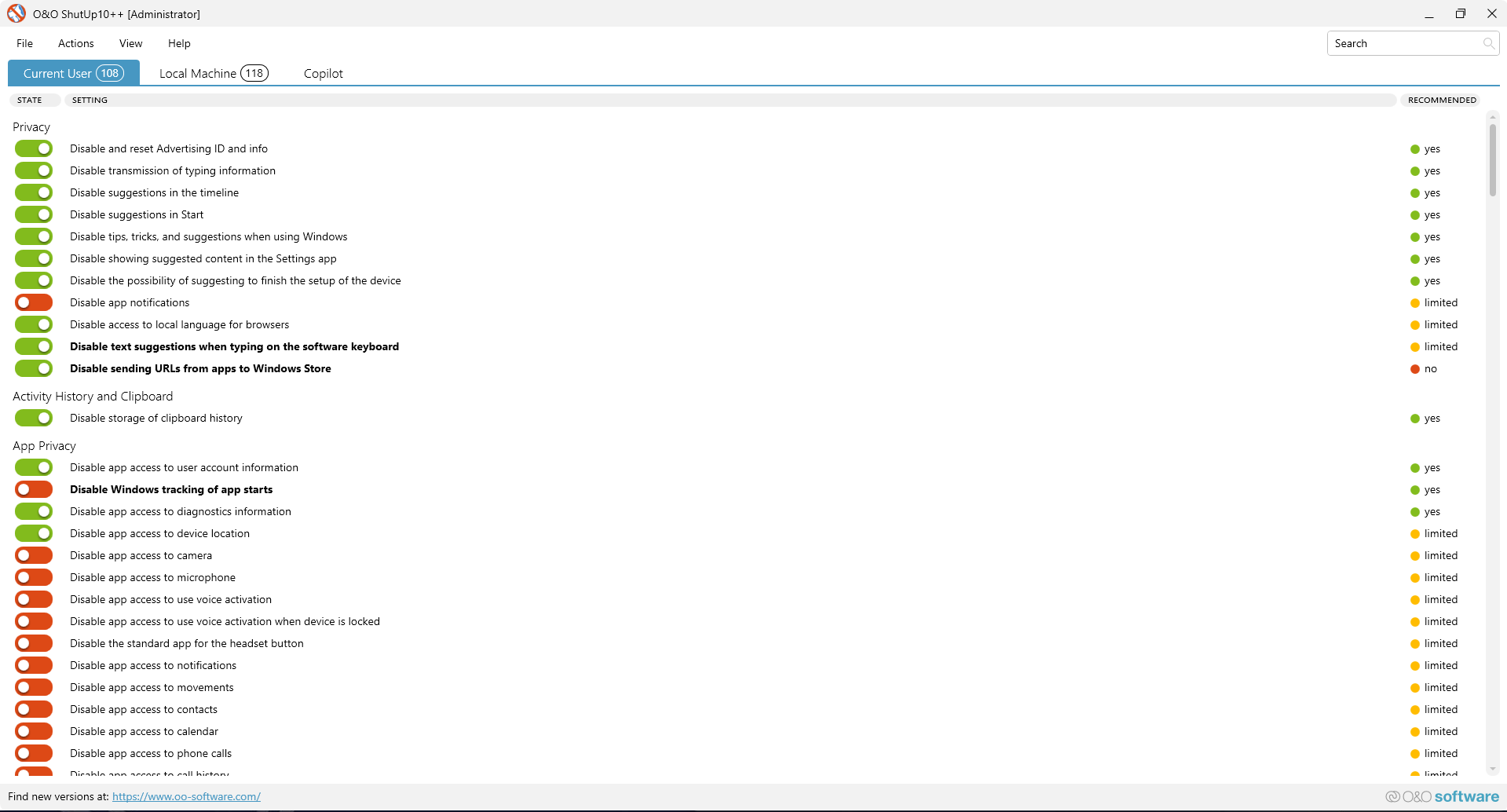Select "Disable app access to user account information"
The height and width of the screenshot is (812, 1507).
(184, 467)
